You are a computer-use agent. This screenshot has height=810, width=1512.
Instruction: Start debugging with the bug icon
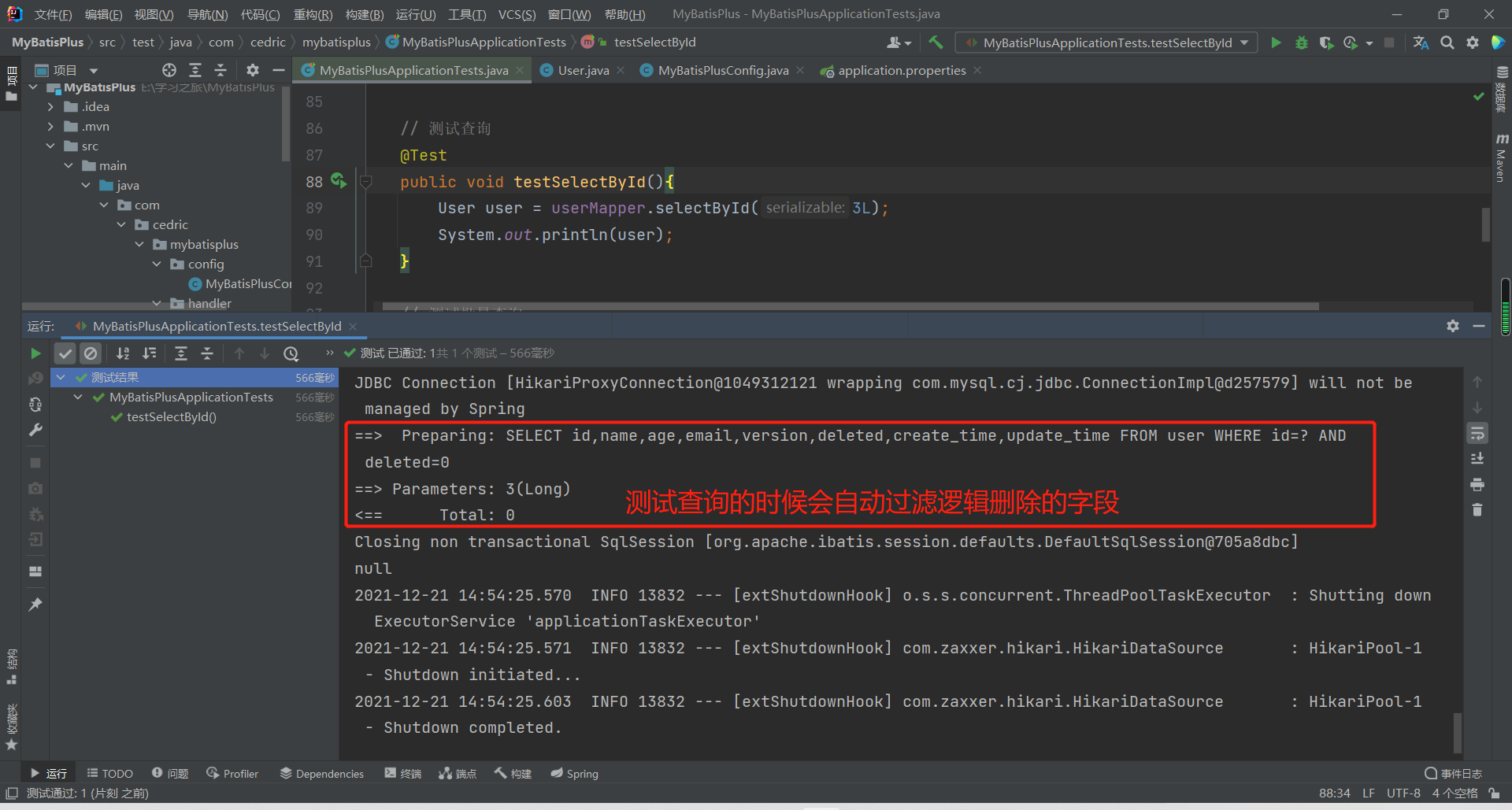[1301, 43]
